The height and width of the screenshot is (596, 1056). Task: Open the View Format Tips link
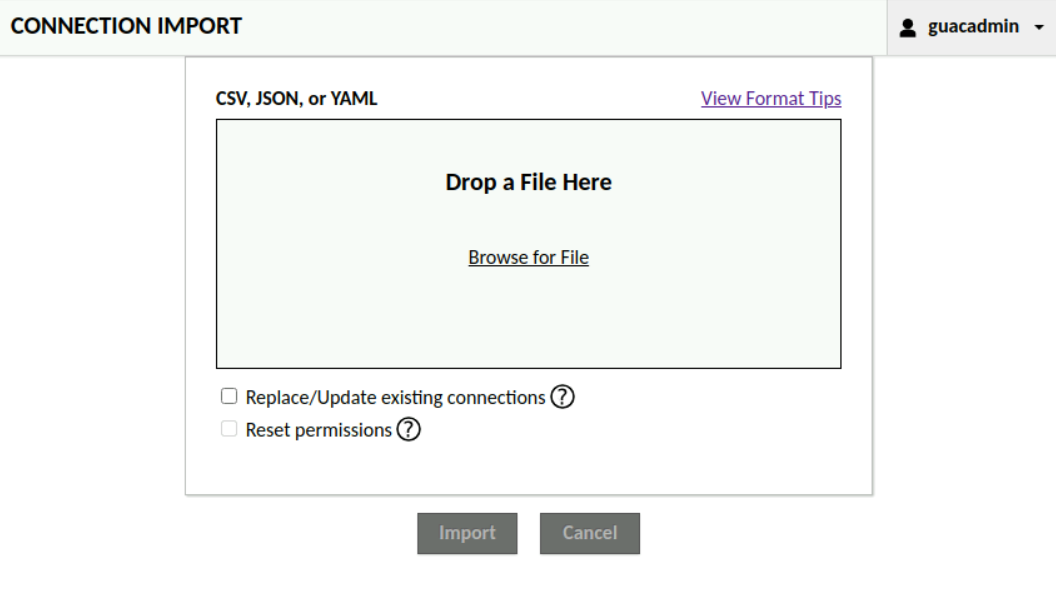click(x=771, y=98)
